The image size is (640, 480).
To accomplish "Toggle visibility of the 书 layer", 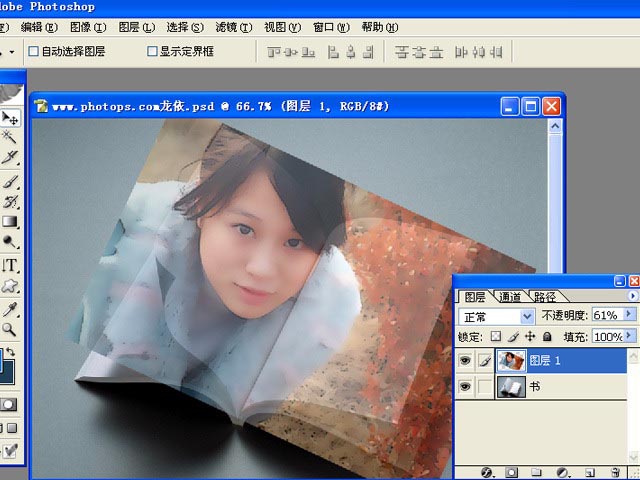I will [465, 387].
